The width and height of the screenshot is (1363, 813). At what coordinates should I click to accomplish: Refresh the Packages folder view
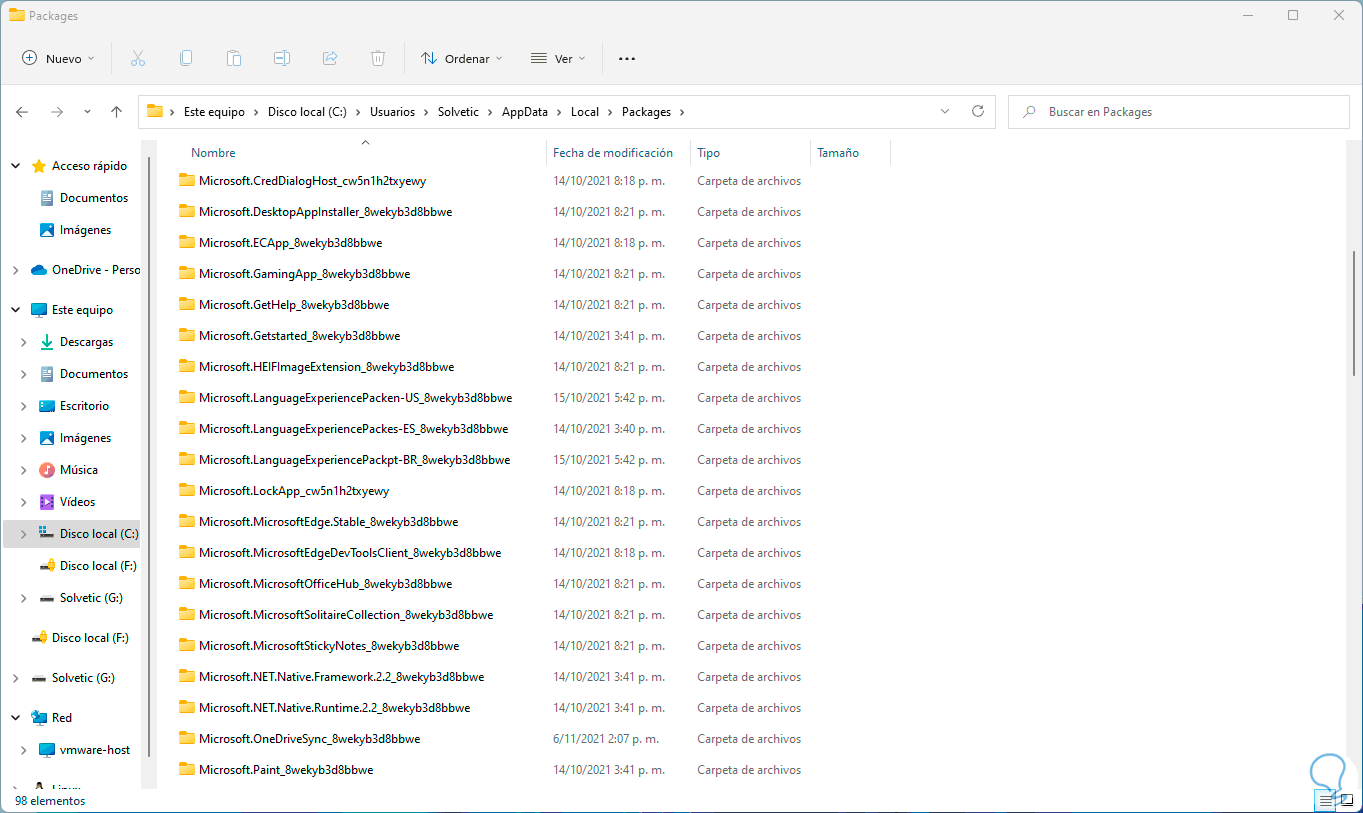pyautogui.click(x=978, y=112)
